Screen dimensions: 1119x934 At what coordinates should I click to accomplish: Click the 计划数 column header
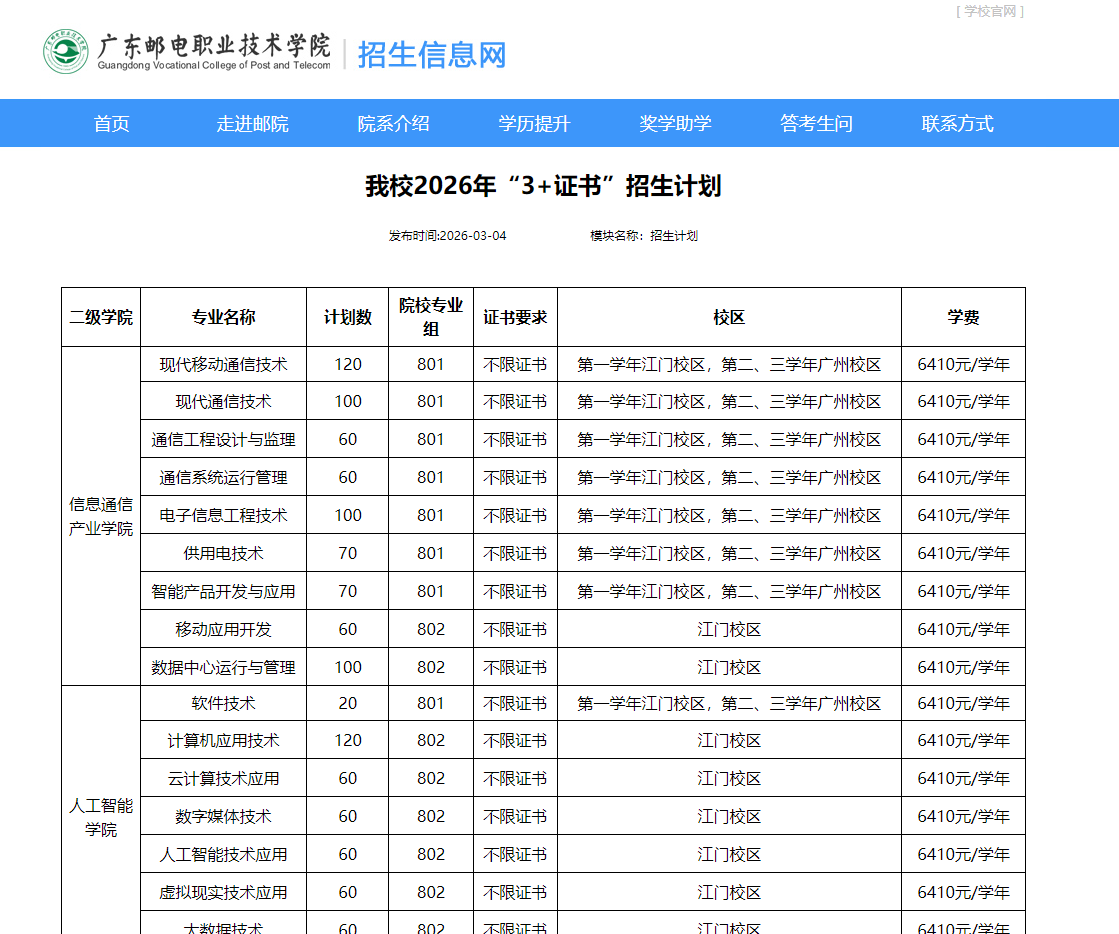[347, 316]
